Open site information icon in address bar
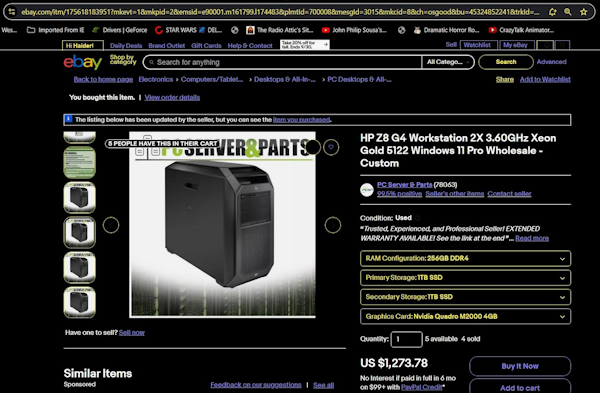600x393 pixels. click(12, 12)
